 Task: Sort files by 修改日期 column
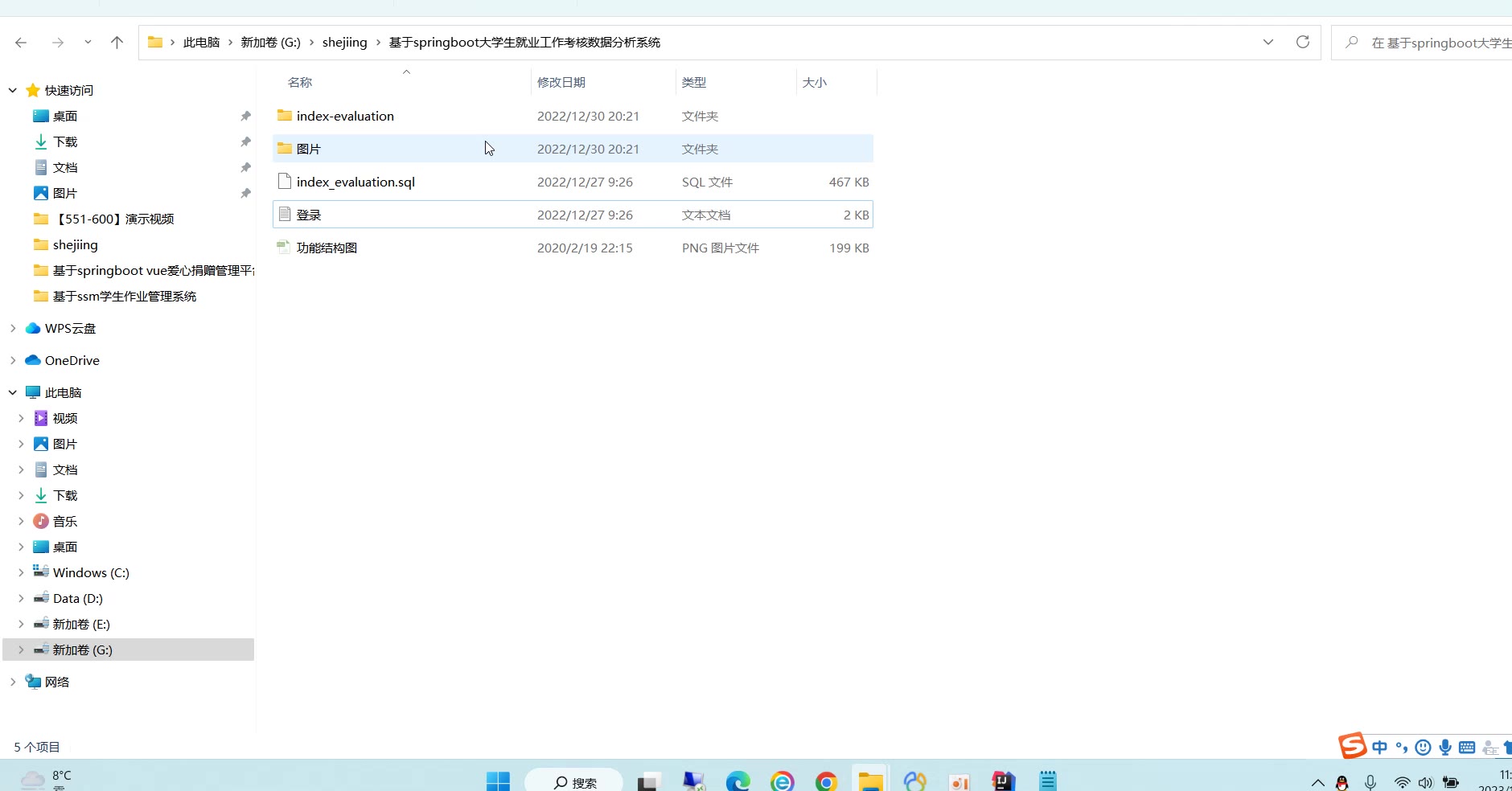click(561, 82)
